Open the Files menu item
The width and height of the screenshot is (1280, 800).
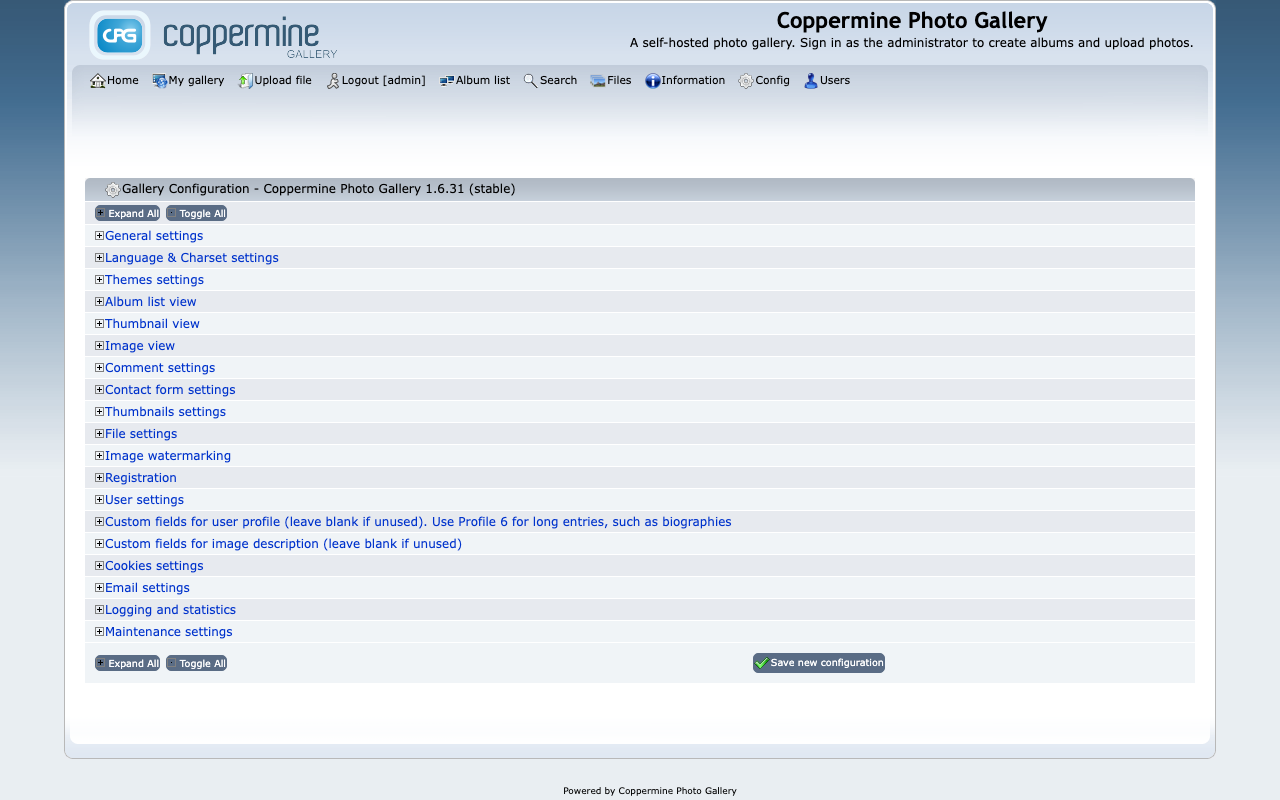tap(611, 81)
